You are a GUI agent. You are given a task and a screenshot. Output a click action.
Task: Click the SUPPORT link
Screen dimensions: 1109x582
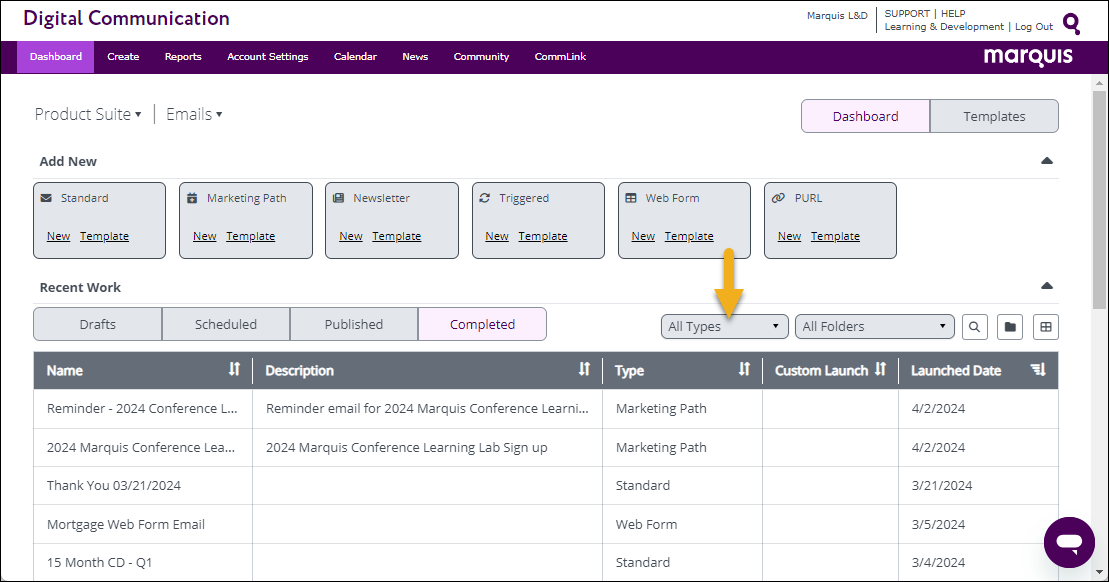tap(907, 13)
